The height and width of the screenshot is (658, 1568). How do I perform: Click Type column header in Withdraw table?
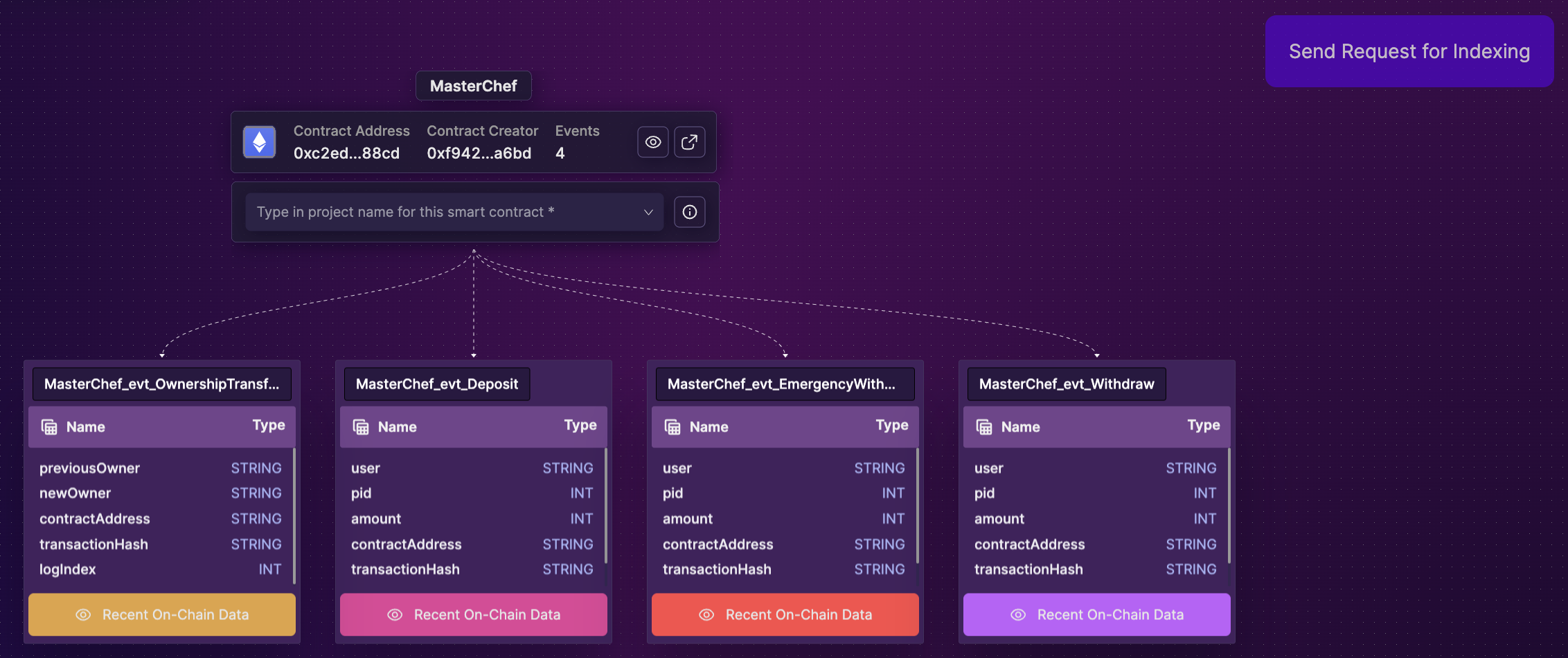tap(1204, 425)
